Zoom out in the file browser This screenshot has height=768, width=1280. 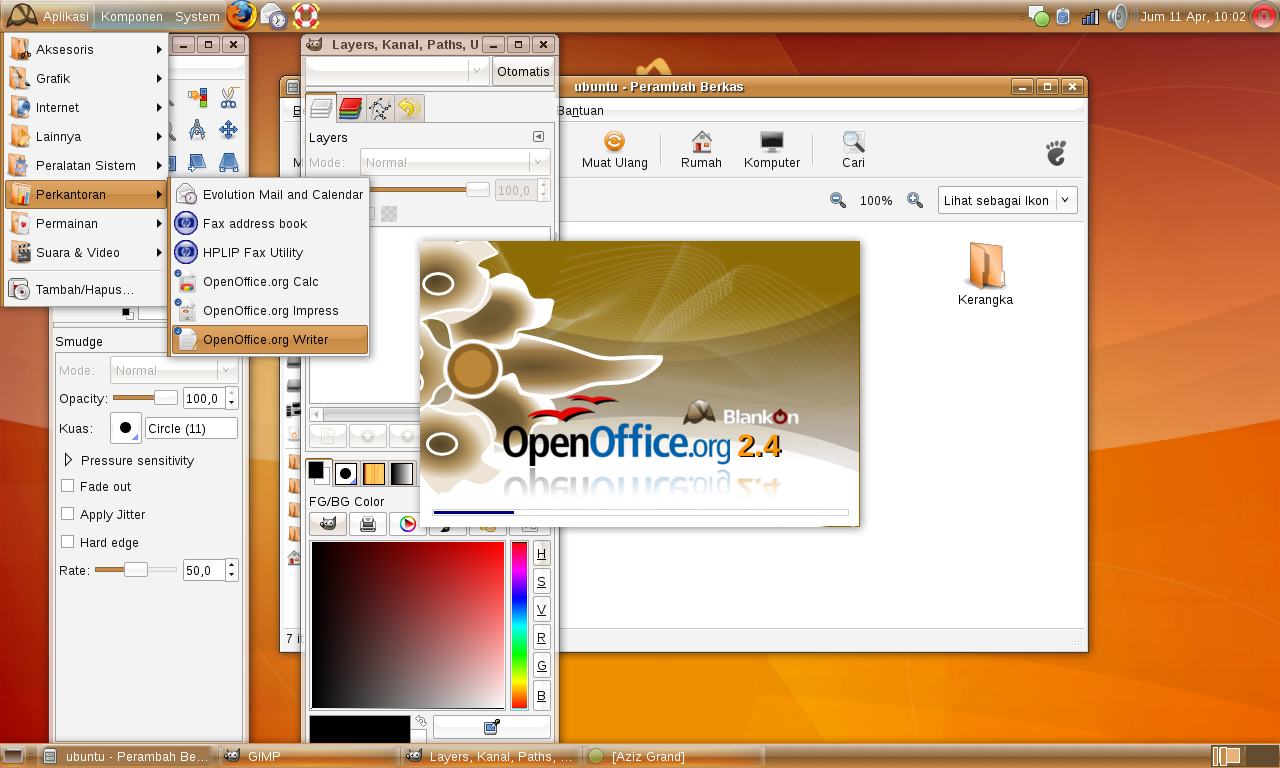(x=838, y=200)
